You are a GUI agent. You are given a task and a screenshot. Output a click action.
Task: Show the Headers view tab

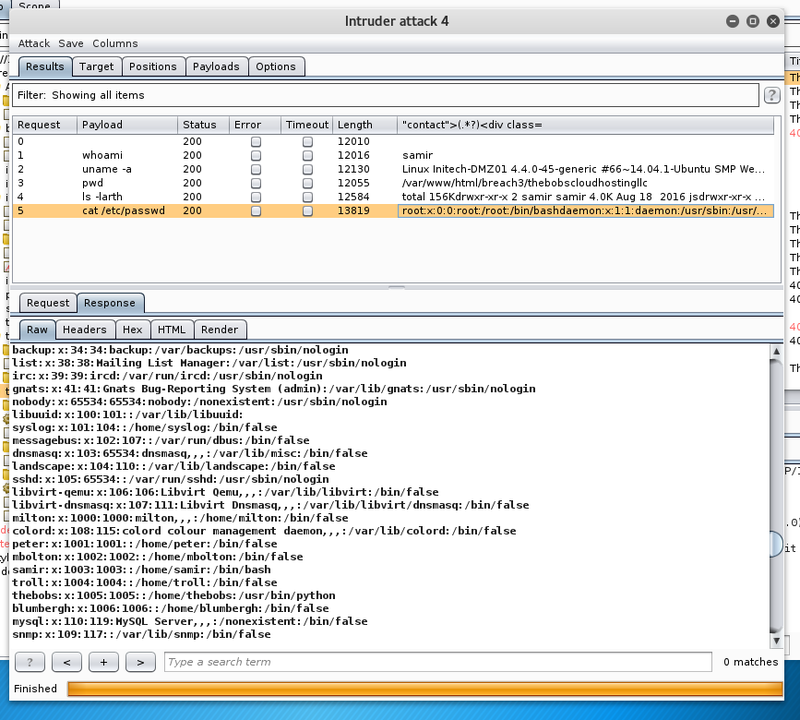(84, 330)
